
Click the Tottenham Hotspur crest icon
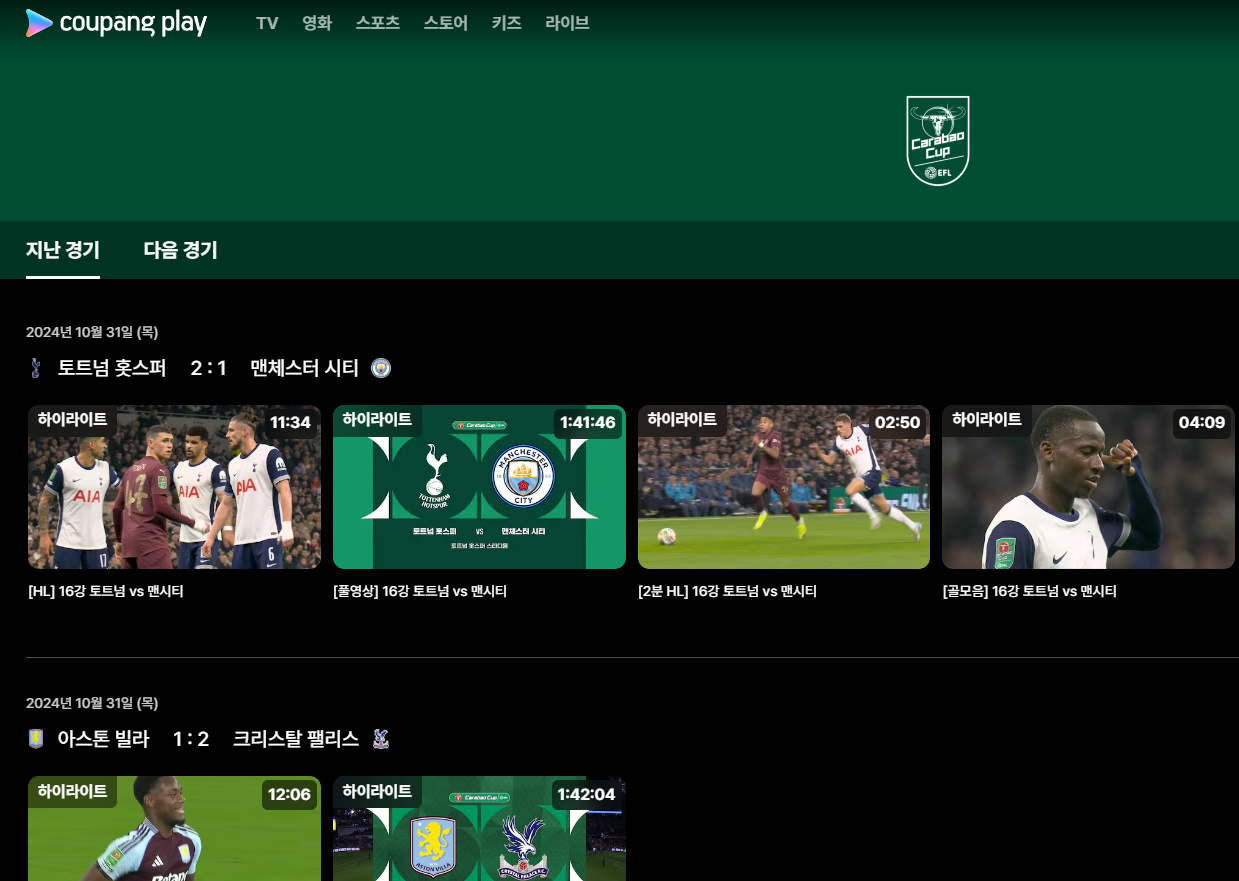(x=36, y=368)
